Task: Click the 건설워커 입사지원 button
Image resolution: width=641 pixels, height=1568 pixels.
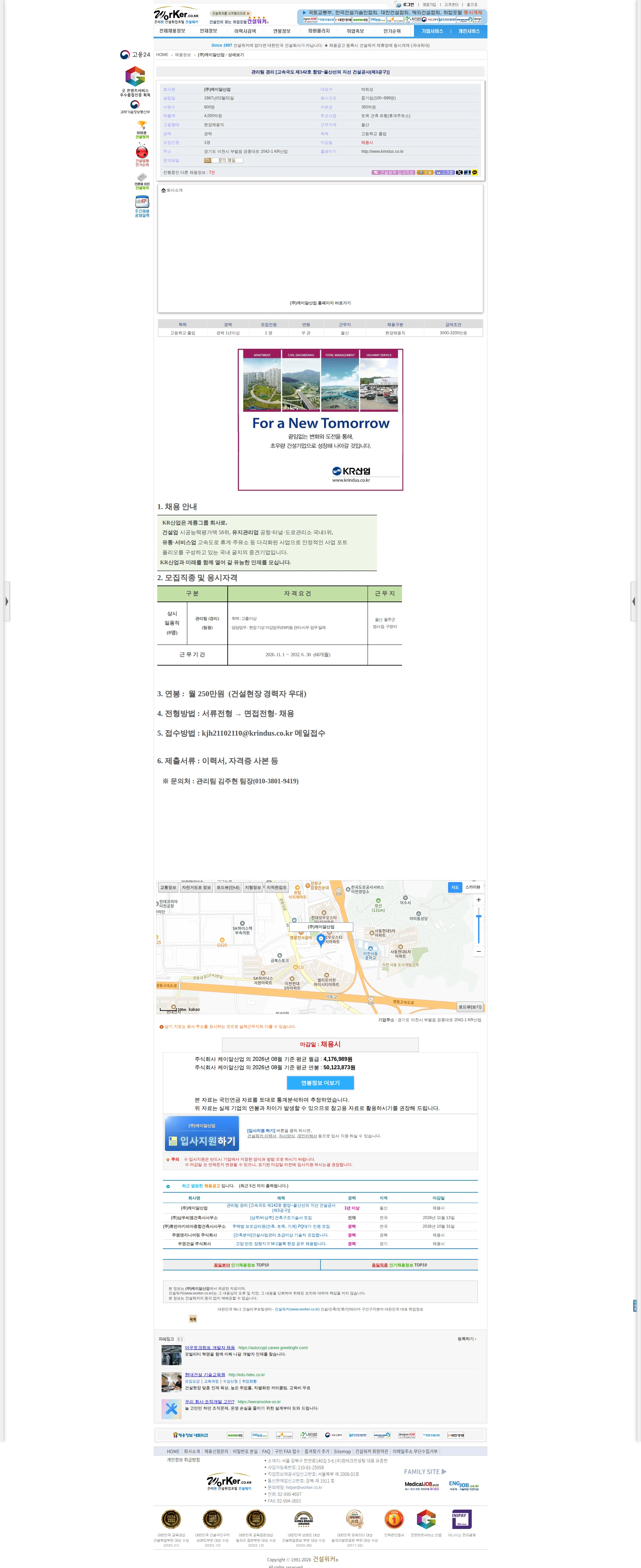Action: [394, 172]
